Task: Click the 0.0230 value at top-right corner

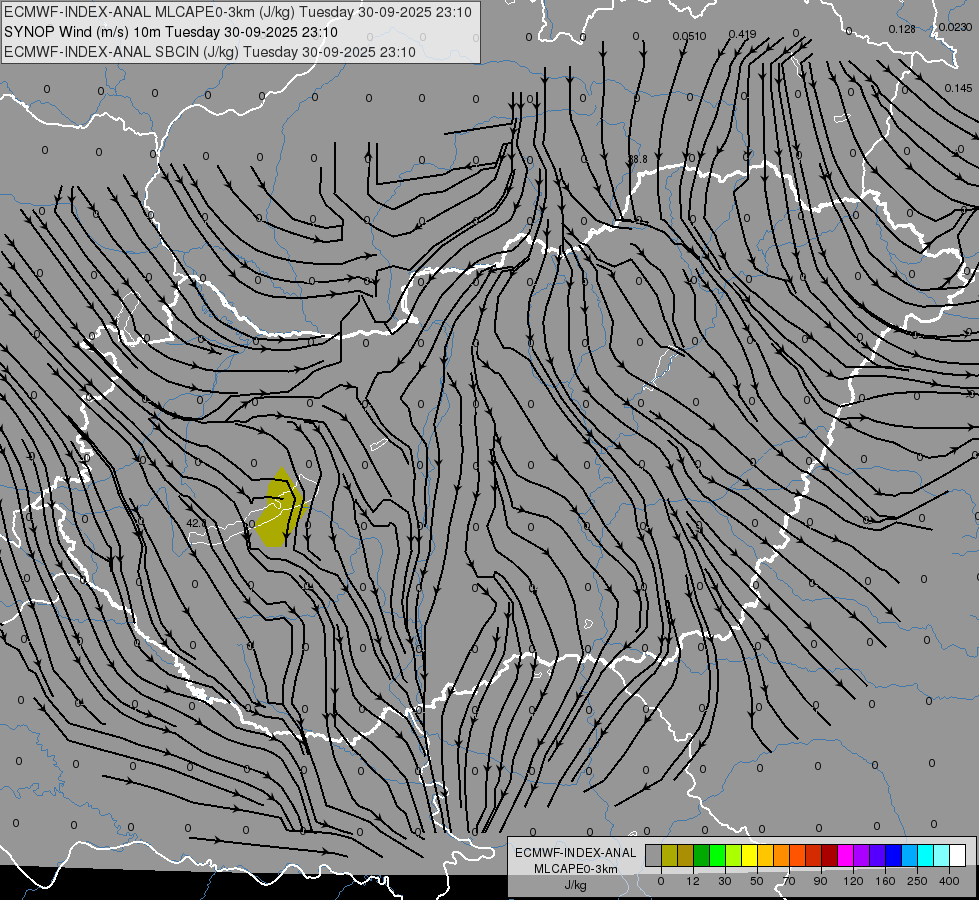Action: click(955, 27)
